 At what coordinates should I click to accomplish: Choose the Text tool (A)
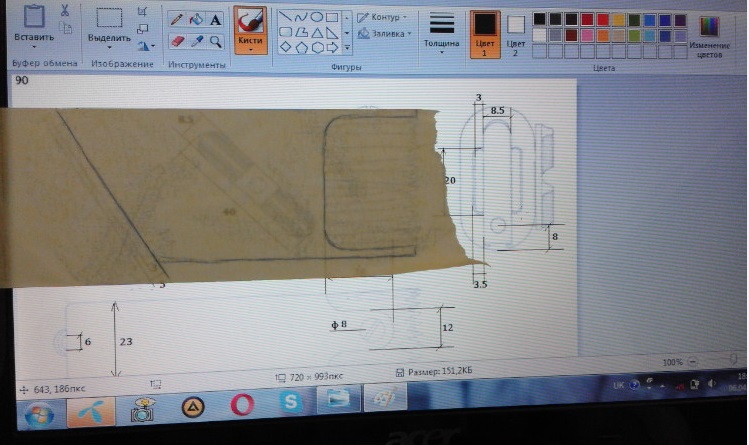click(215, 19)
